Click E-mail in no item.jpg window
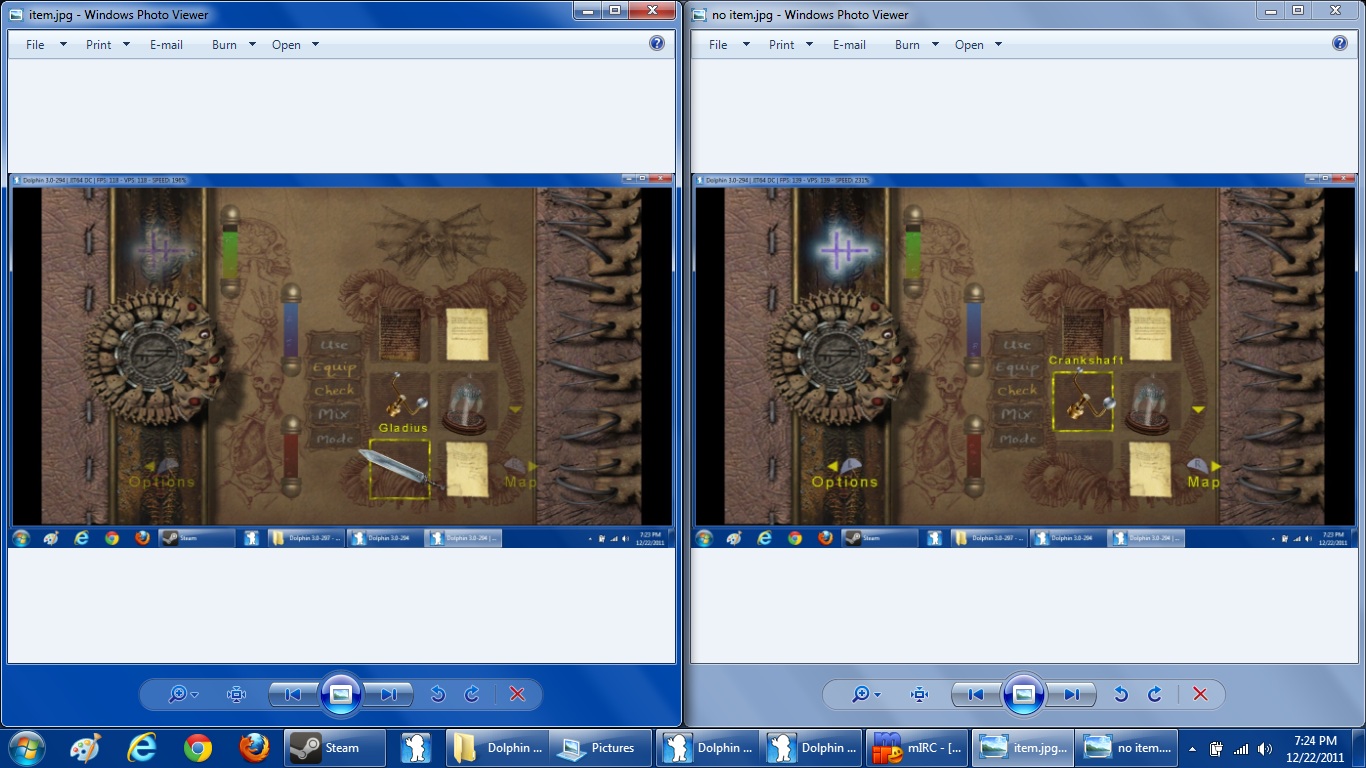The image size is (1366, 768). 849,45
